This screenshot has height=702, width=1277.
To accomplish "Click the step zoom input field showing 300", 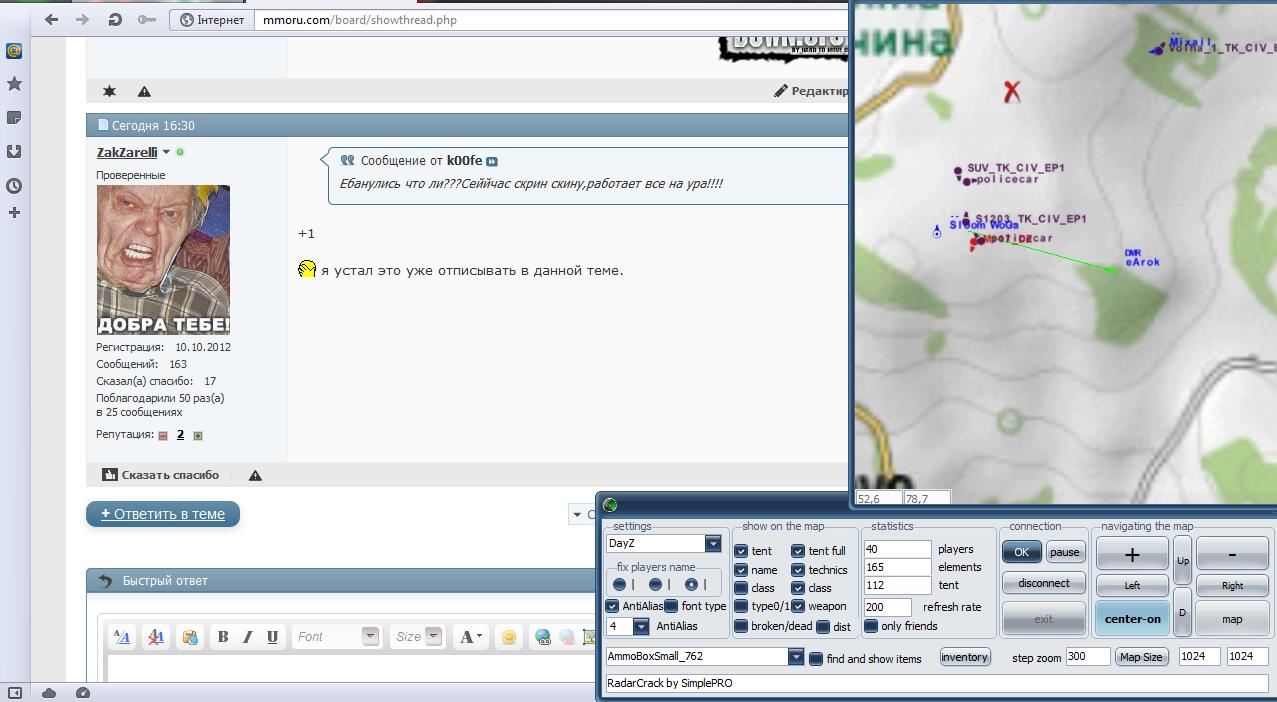I will click(x=1087, y=657).
